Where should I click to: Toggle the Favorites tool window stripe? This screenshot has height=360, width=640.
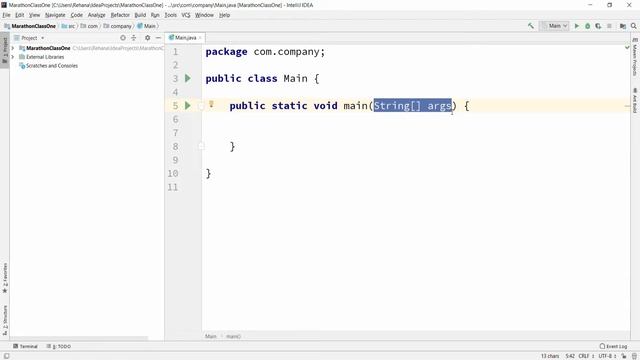(x=5, y=278)
